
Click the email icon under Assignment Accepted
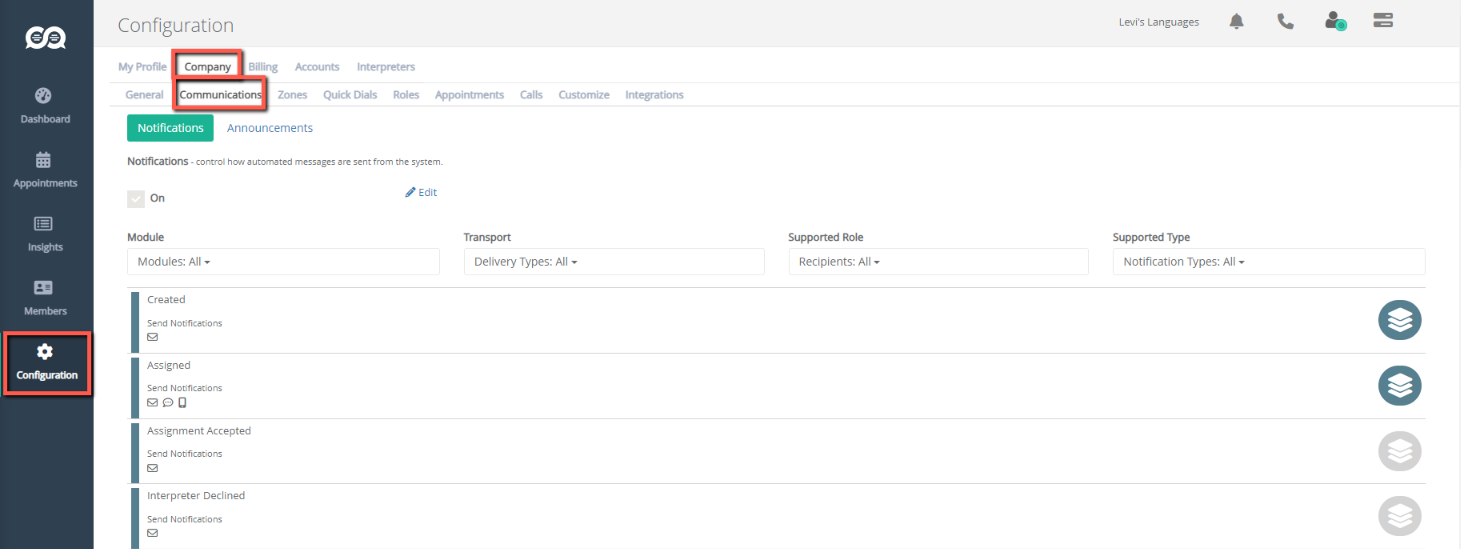pyautogui.click(x=152, y=468)
